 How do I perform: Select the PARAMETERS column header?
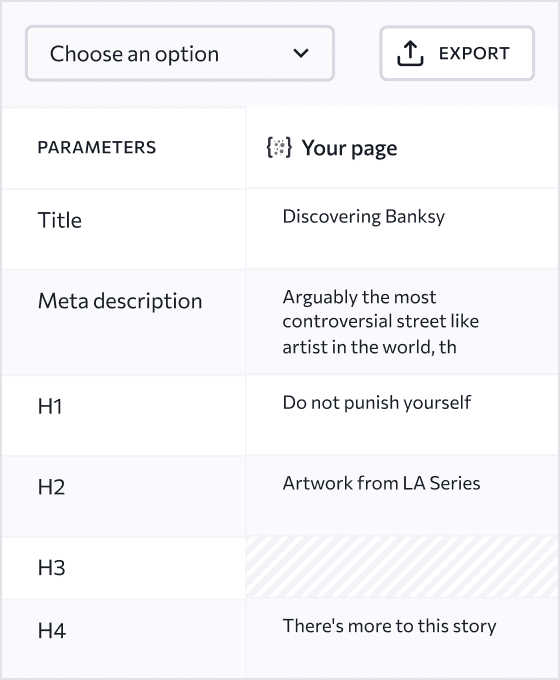pos(97,147)
